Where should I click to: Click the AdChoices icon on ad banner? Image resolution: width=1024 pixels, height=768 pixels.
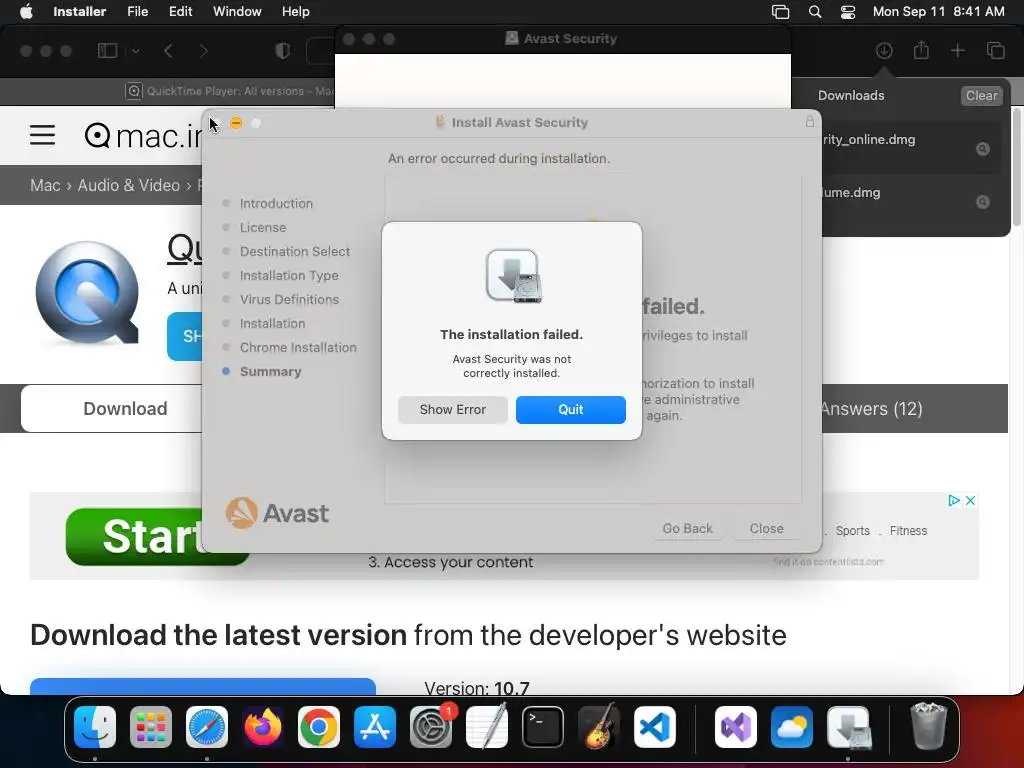tap(953, 500)
